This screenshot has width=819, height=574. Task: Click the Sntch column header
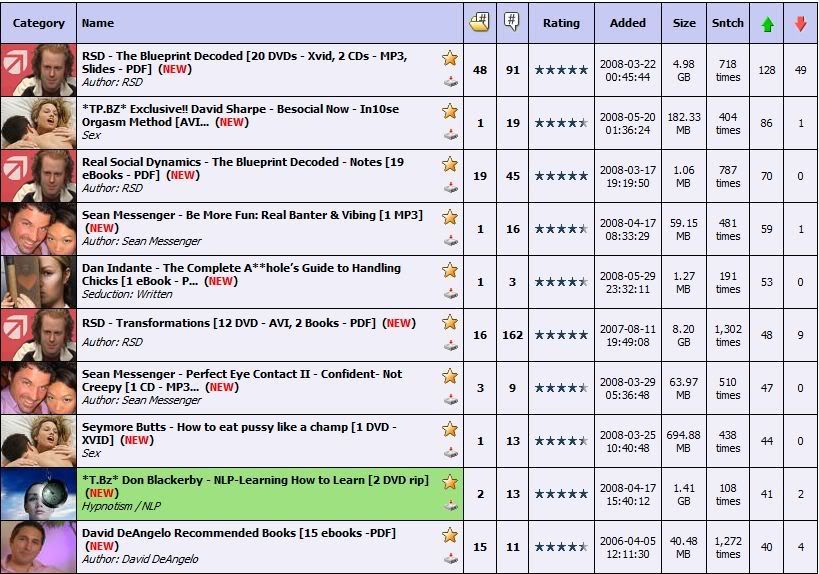tap(728, 23)
